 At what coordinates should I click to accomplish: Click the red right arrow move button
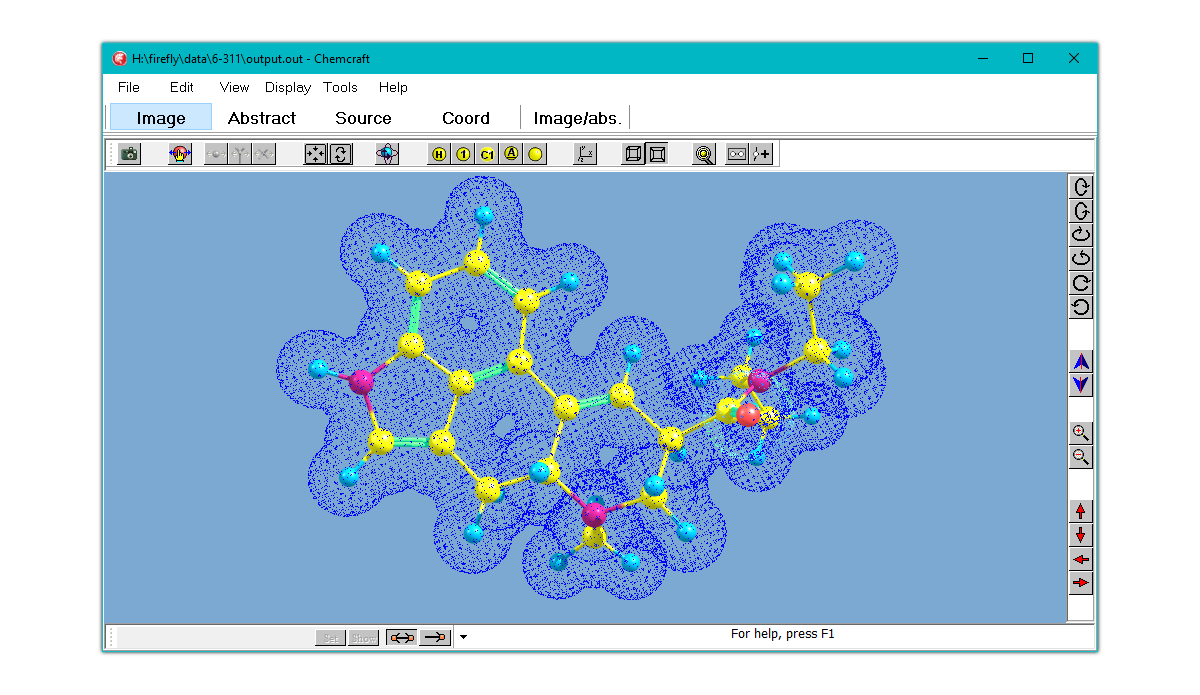click(x=1080, y=583)
